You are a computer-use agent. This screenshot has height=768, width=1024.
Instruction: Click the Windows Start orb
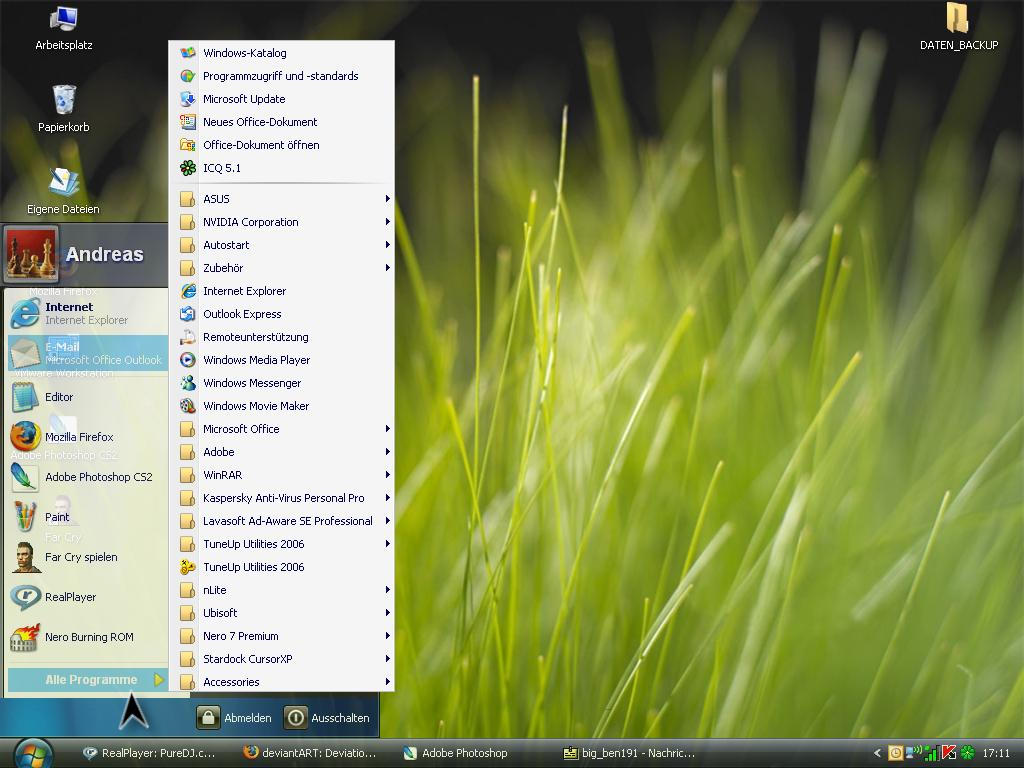(31, 754)
